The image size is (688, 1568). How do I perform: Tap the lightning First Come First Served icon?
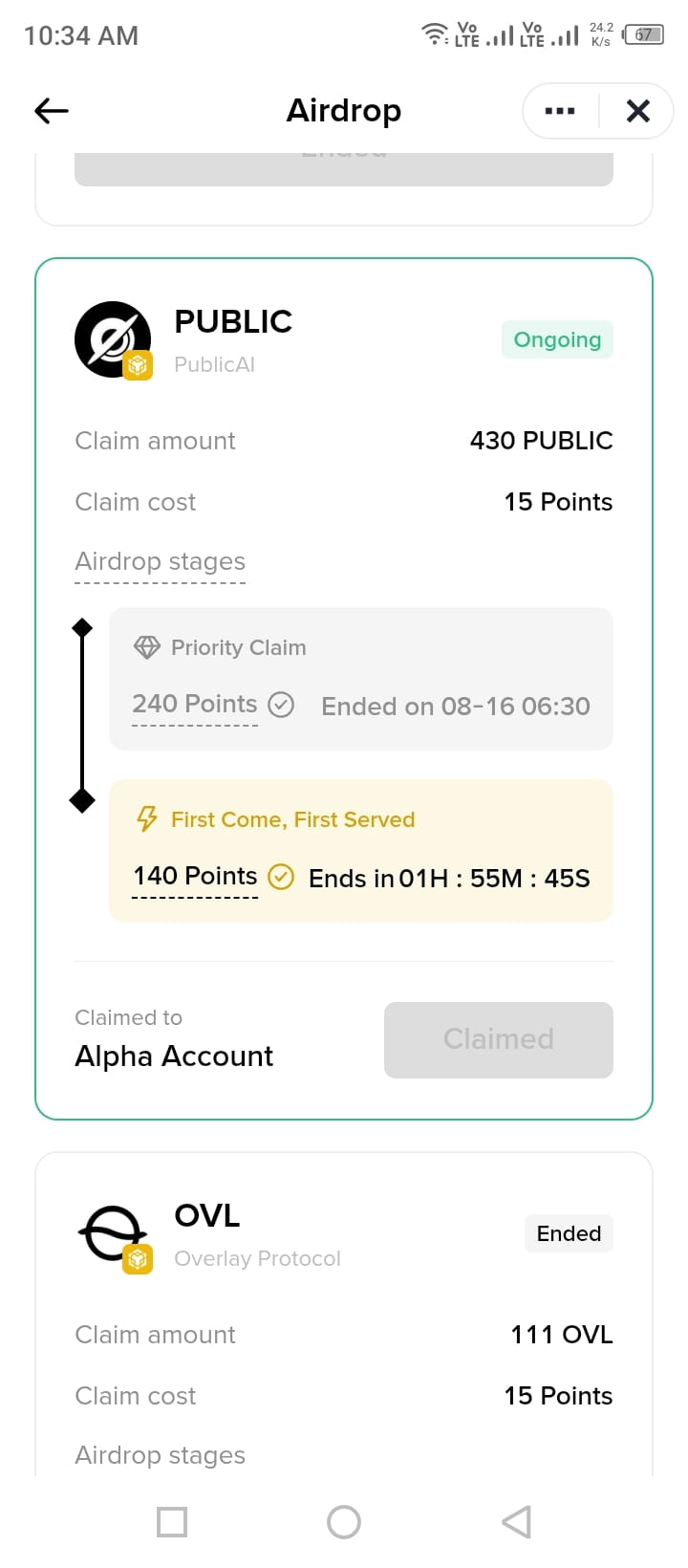(x=146, y=819)
